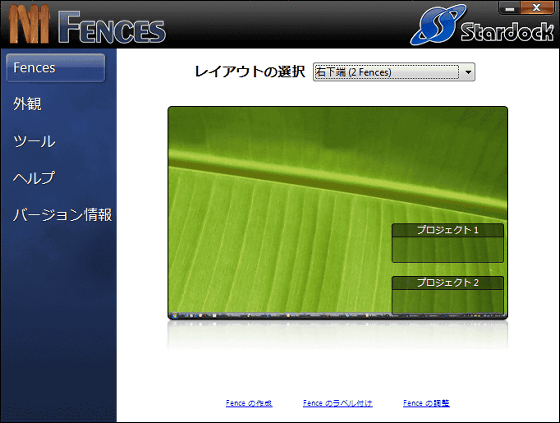Screen dimensions: 560x423
Task: Click the Start orb in desktop preview
Action: pos(174,315)
